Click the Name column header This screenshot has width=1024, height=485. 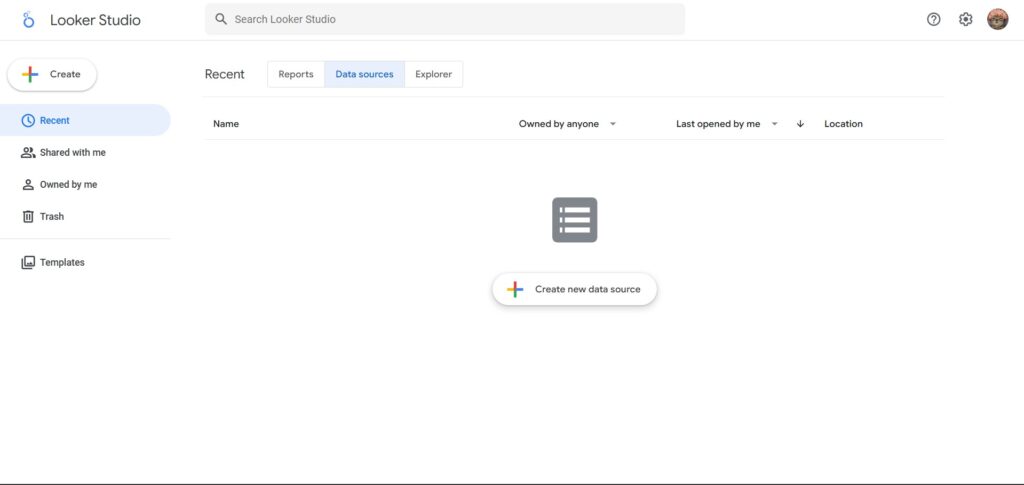226,124
